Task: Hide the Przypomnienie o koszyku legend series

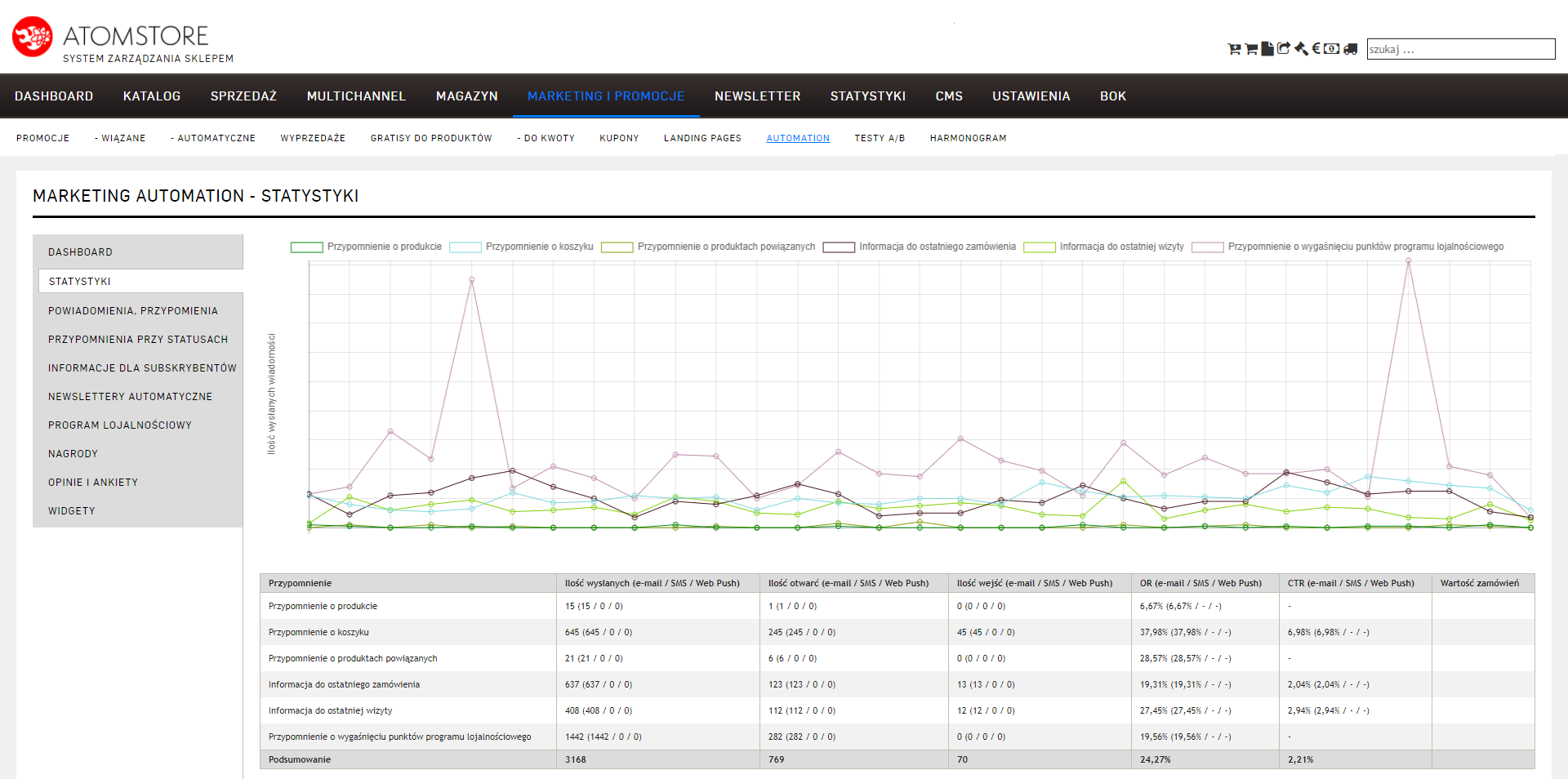Action: [521, 247]
